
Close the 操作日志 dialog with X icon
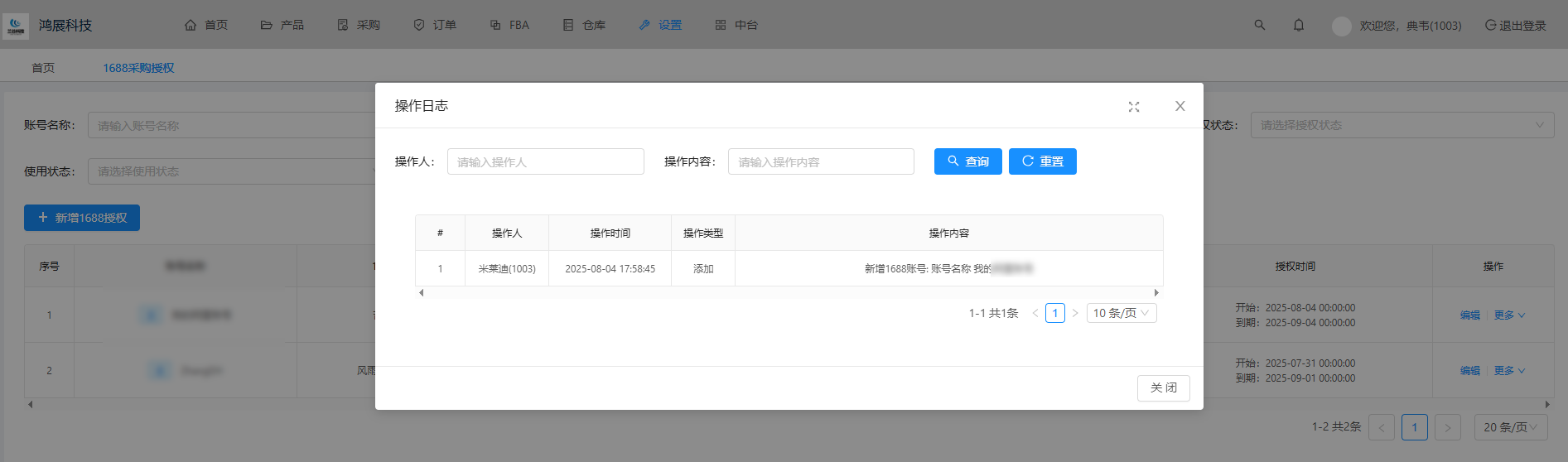[1180, 106]
